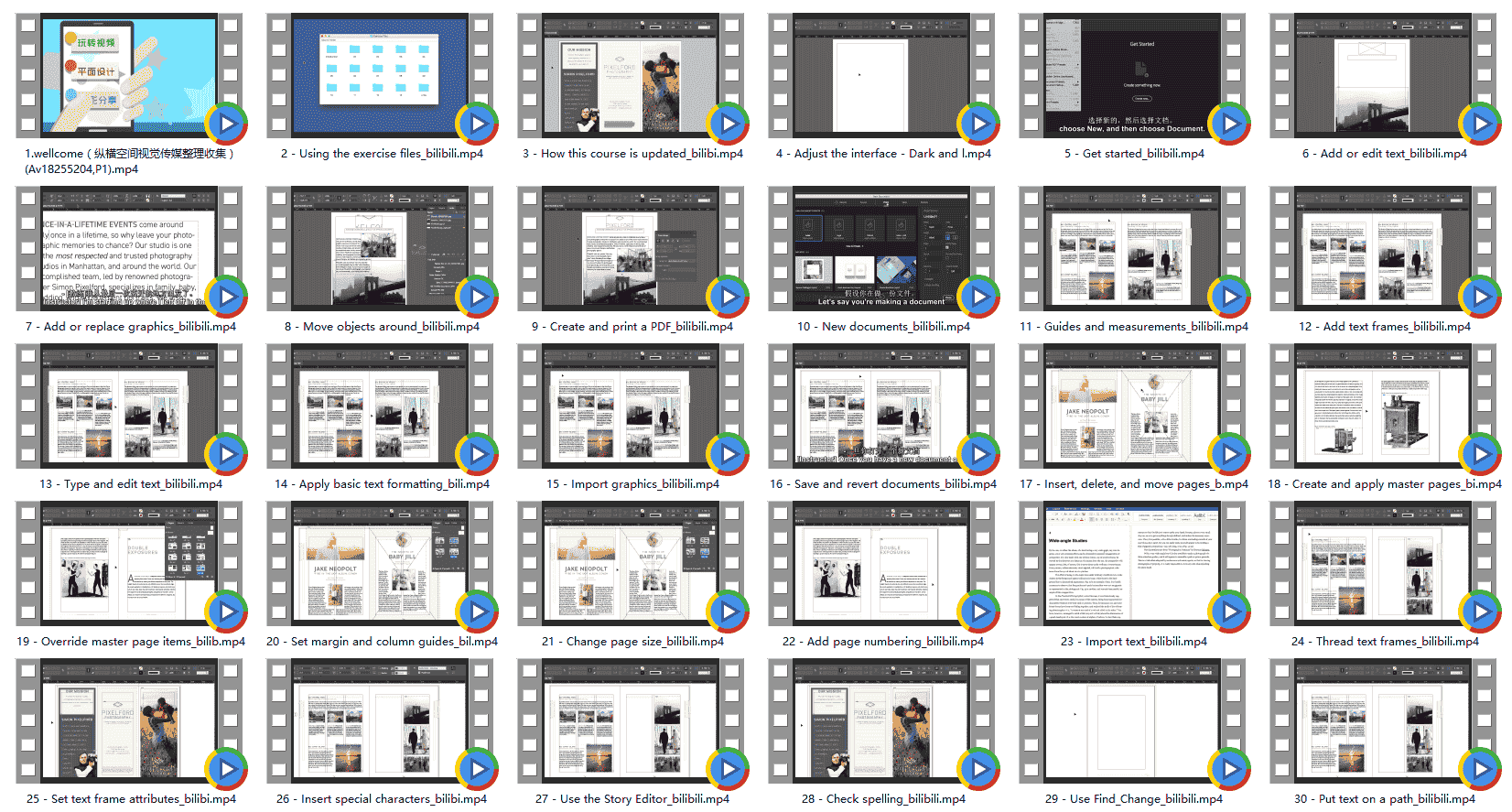
Task: Select the 'Put text on a path' video thumbnail
Action: tap(1383, 721)
